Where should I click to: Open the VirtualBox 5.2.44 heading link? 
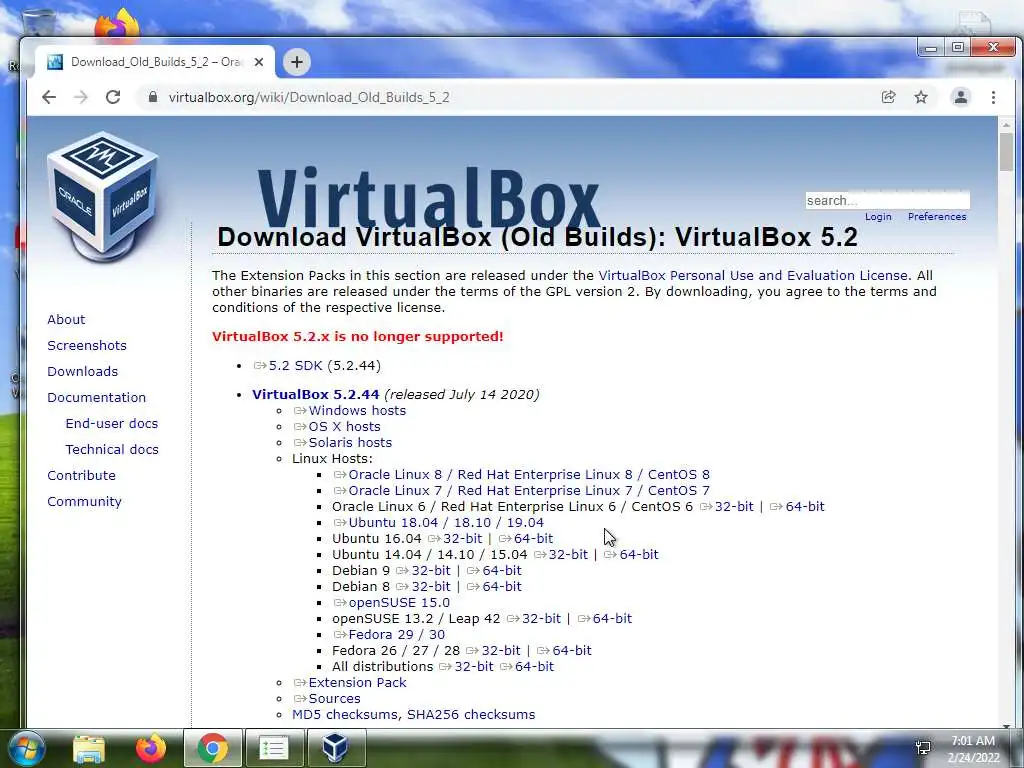point(315,394)
